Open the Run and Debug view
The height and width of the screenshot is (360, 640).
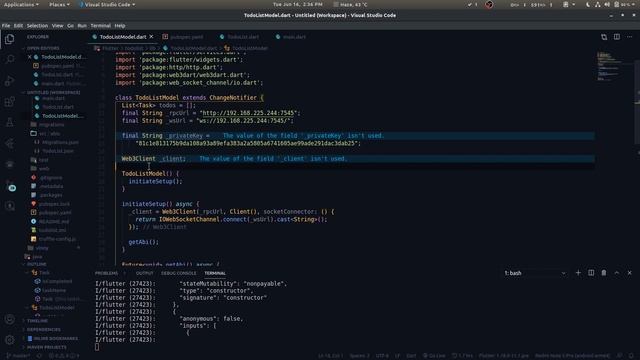pos(9,80)
